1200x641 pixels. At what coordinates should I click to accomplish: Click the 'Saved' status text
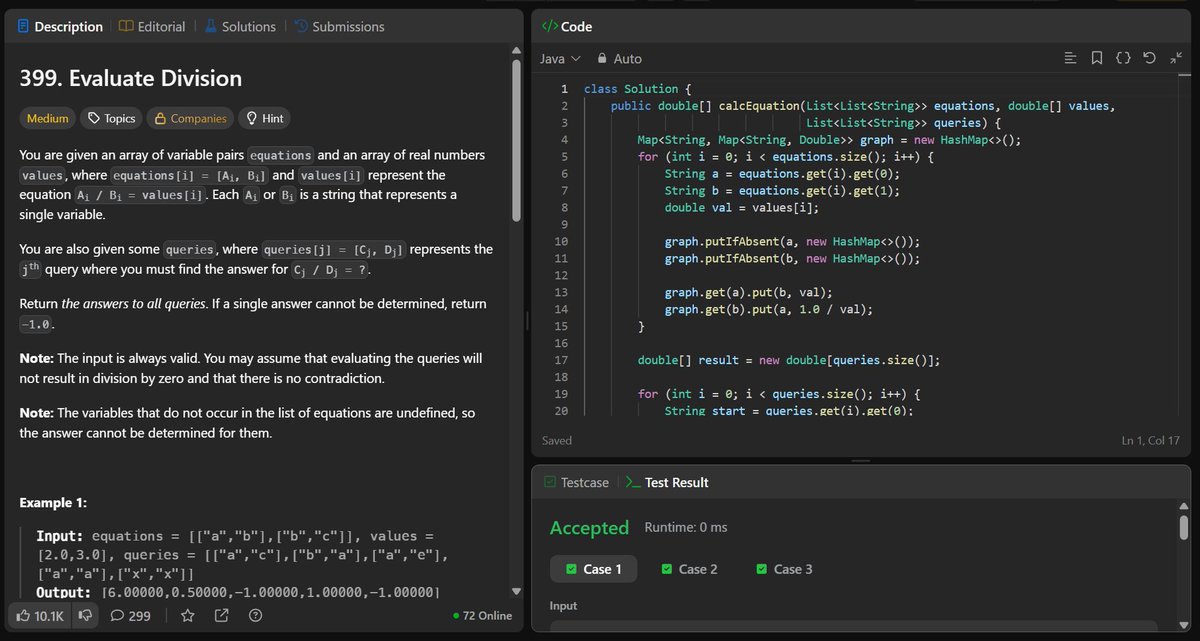(x=557, y=440)
